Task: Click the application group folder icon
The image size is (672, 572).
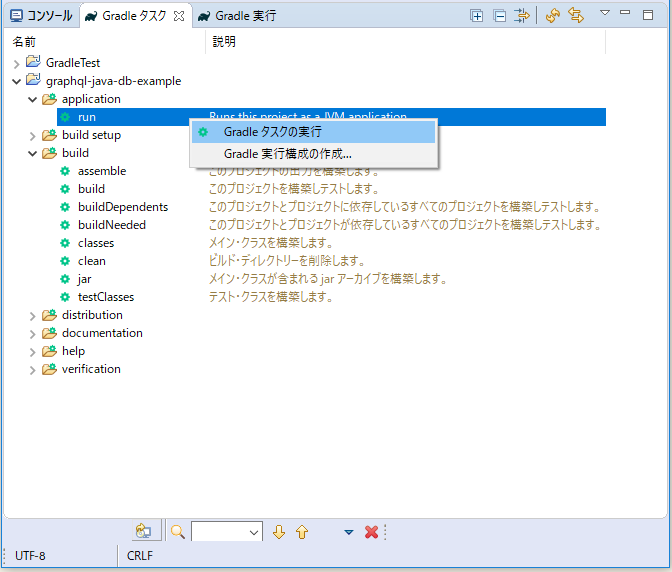Action: (x=49, y=99)
